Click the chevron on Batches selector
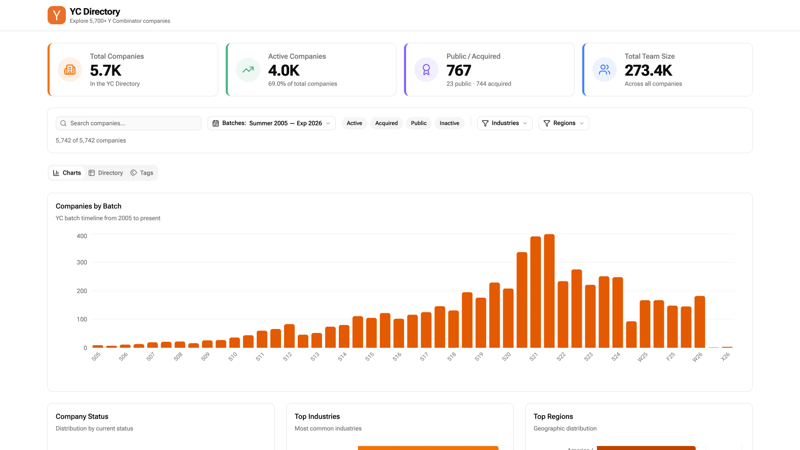The height and width of the screenshot is (450, 800). coord(328,123)
